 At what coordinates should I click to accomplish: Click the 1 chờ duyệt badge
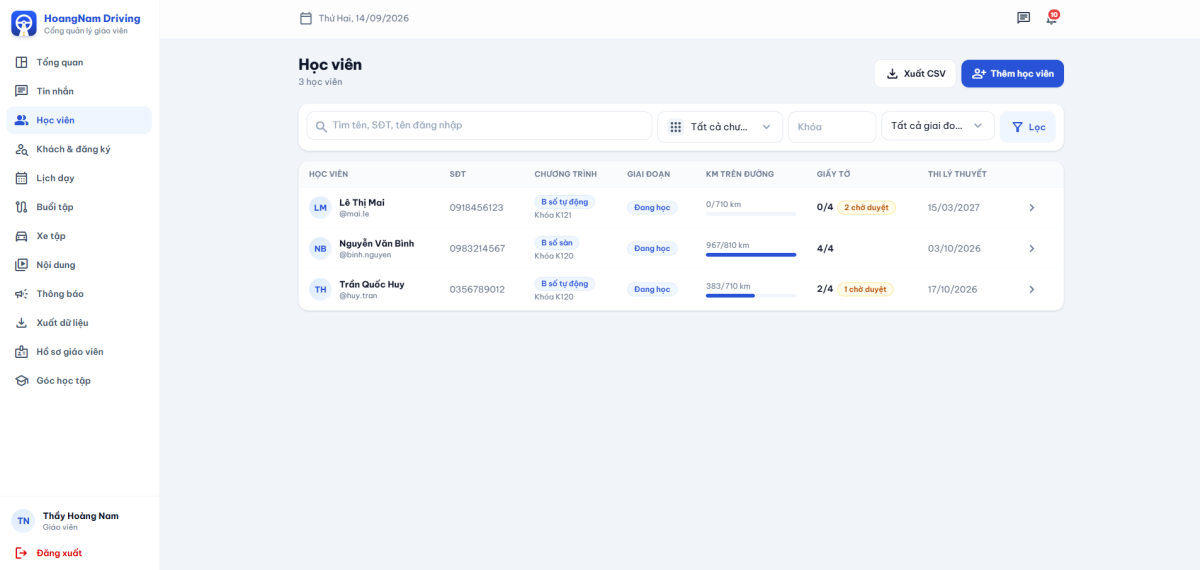[x=865, y=289]
